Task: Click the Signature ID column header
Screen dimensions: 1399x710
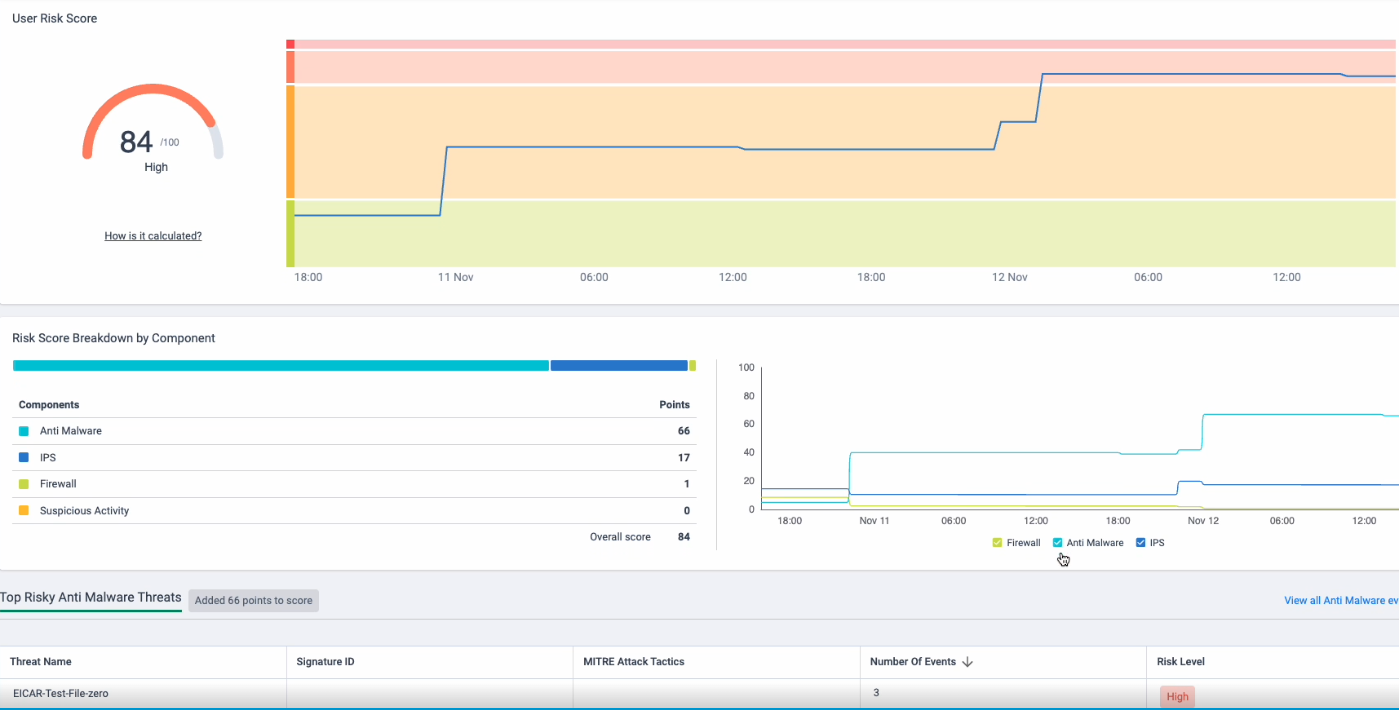Action: click(325, 662)
